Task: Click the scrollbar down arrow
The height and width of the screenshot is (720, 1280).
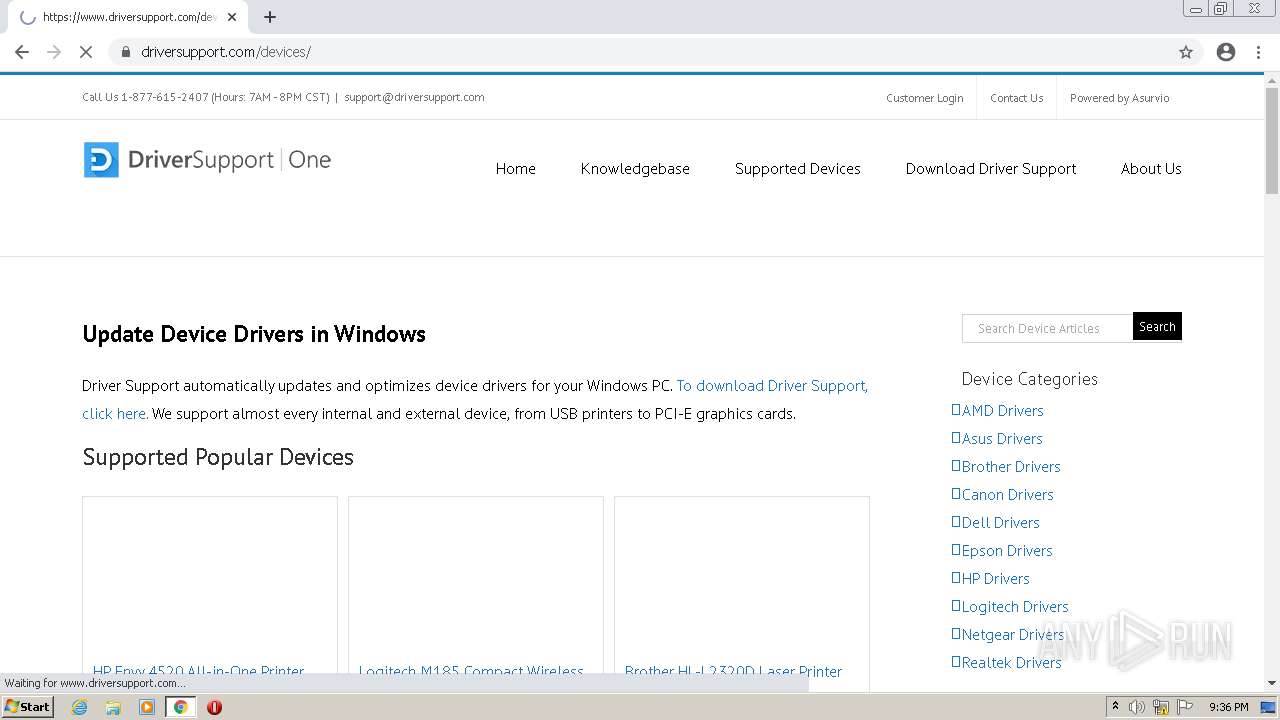Action: click(1272, 684)
